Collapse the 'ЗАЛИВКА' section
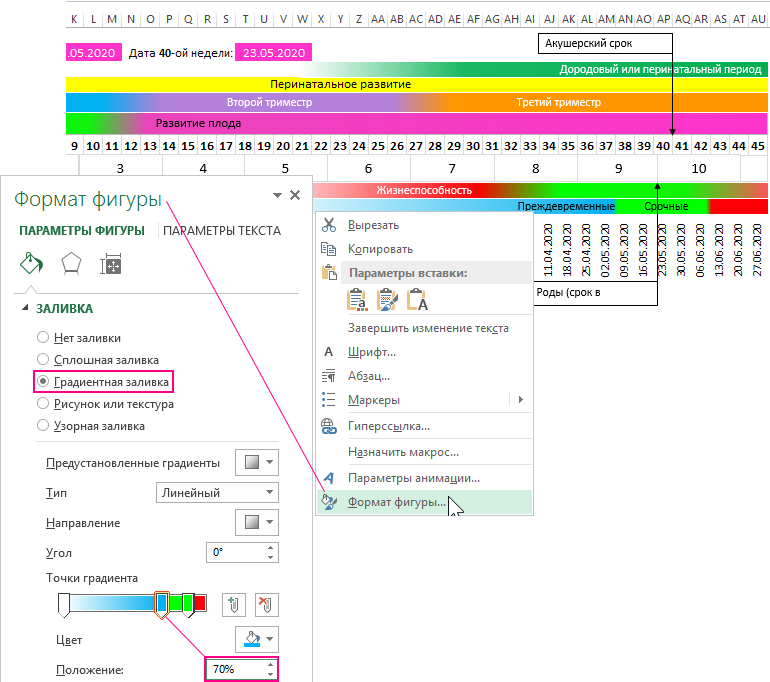Viewport: 770px width, 682px height. coord(25,309)
